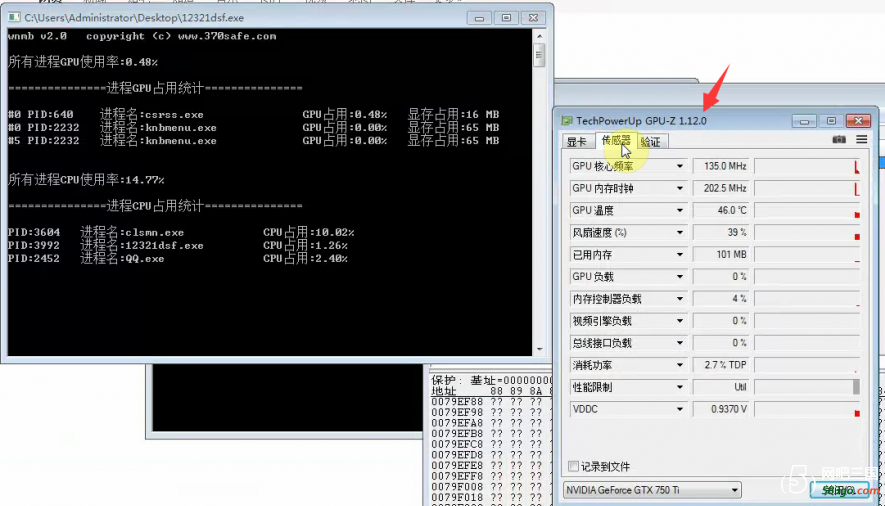Open the 消耗功率 sensor dropdown
The image size is (885, 506).
click(x=680, y=366)
